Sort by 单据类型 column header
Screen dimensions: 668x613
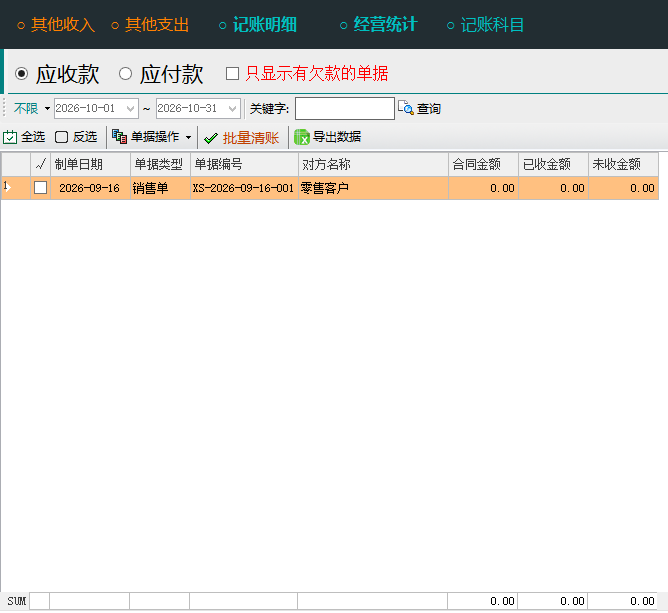160,164
